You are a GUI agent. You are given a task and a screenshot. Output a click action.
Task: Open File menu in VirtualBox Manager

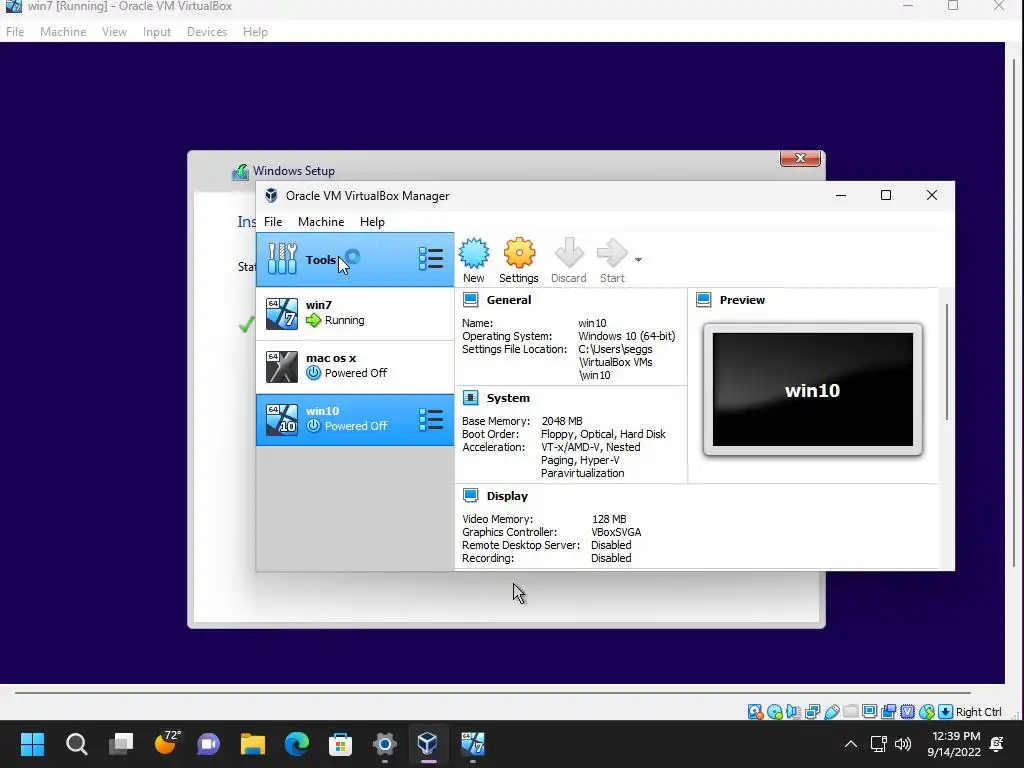(x=273, y=222)
